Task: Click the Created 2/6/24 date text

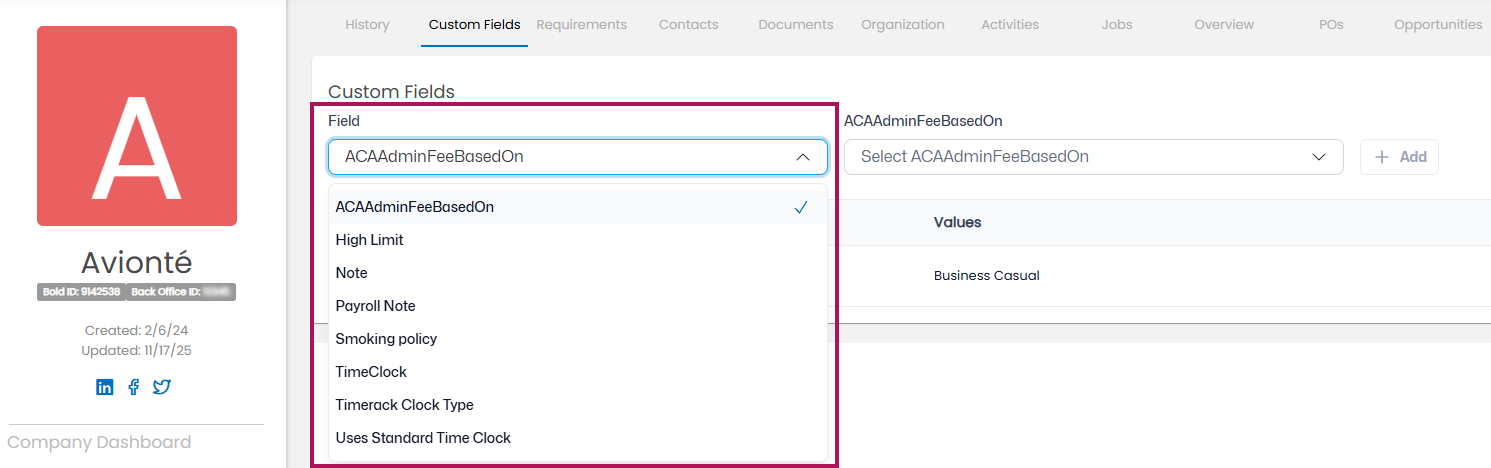Action: click(137, 330)
